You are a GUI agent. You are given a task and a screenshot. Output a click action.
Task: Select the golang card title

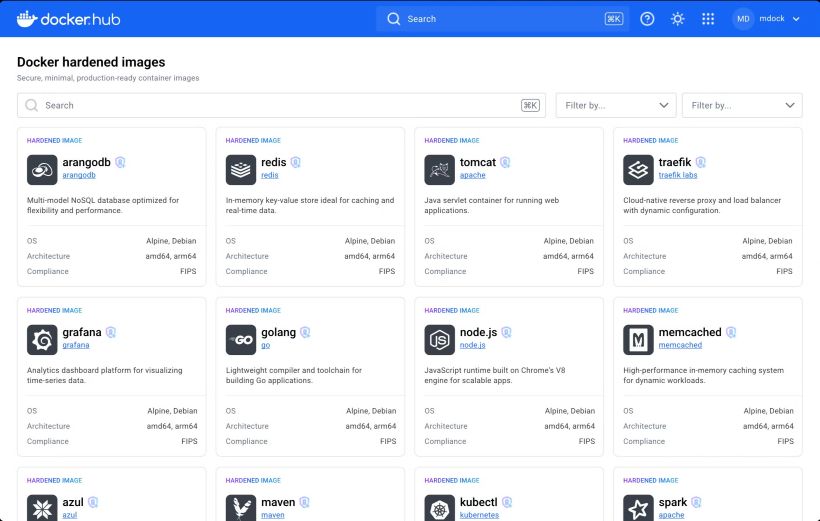click(279, 332)
